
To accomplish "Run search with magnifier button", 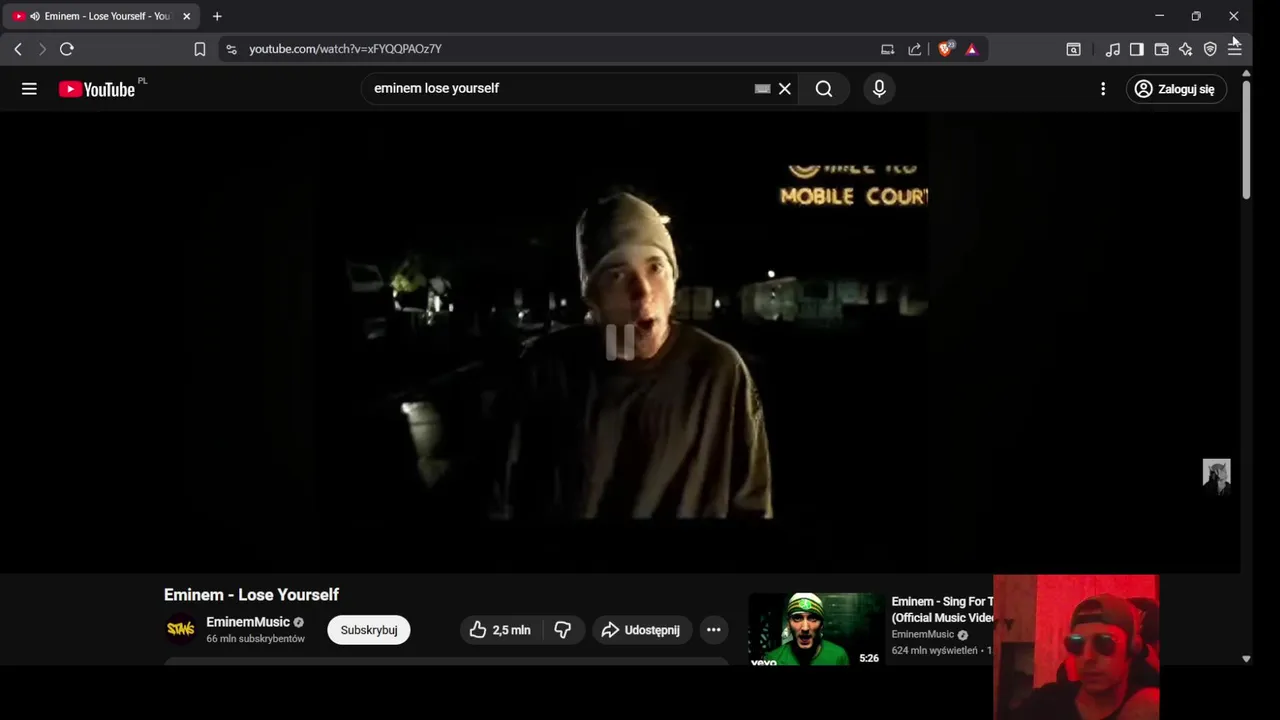I will pyautogui.click(x=824, y=89).
